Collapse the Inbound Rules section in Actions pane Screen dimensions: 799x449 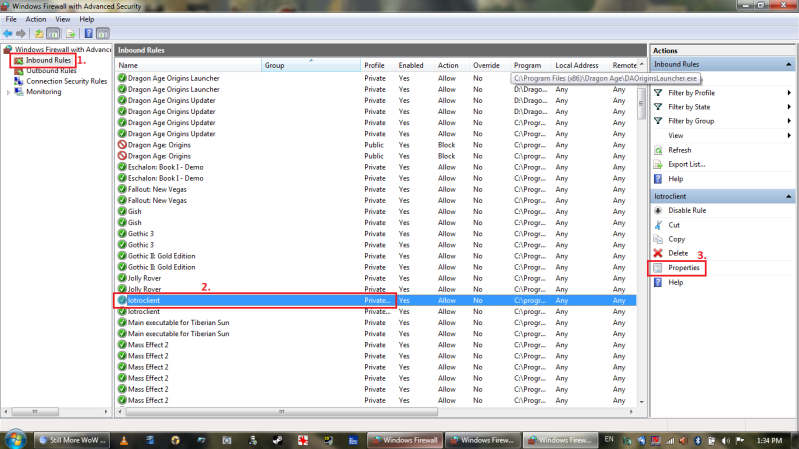pyautogui.click(x=788, y=64)
